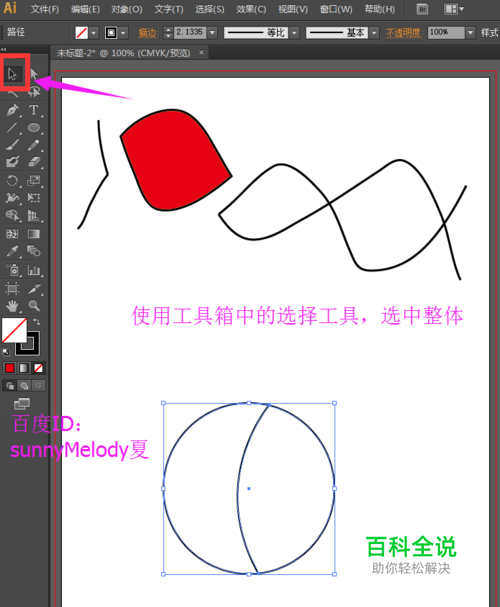Select the Rotate tool
The width and height of the screenshot is (500, 607).
coord(12,180)
